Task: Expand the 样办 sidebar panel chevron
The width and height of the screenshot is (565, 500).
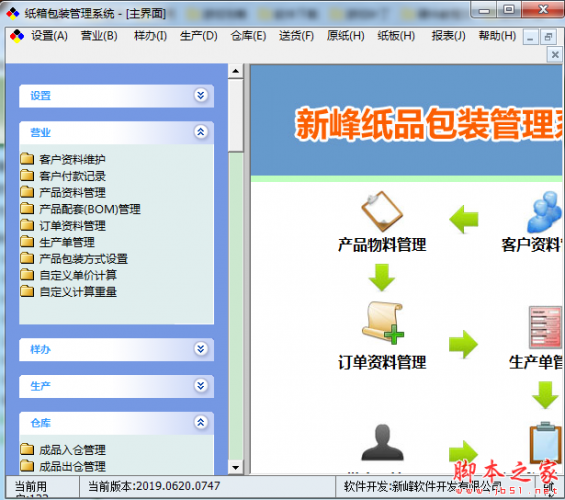Action: pos(201,349)
